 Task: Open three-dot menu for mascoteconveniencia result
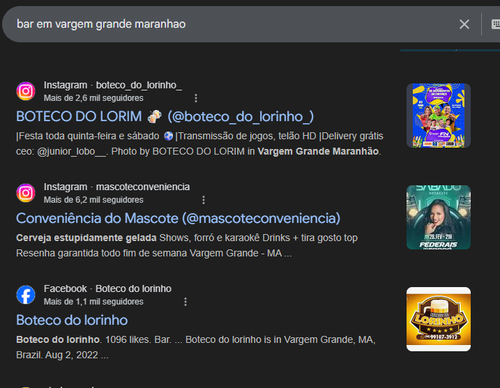pos(203,200)
